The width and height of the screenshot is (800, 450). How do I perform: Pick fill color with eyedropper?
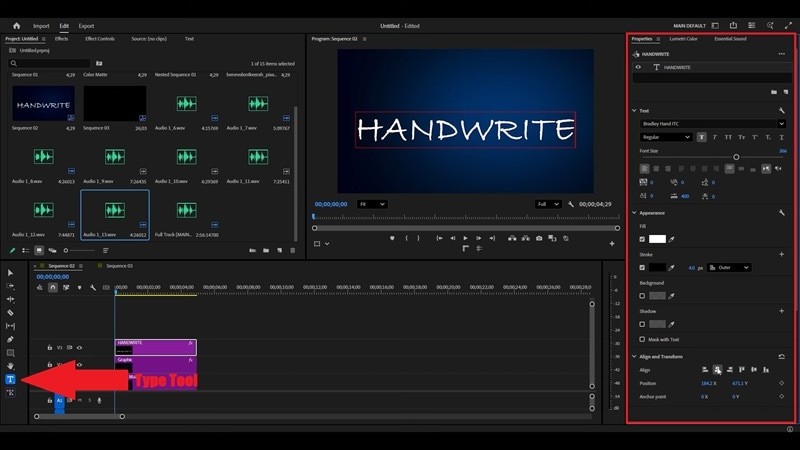pos(672,239)
